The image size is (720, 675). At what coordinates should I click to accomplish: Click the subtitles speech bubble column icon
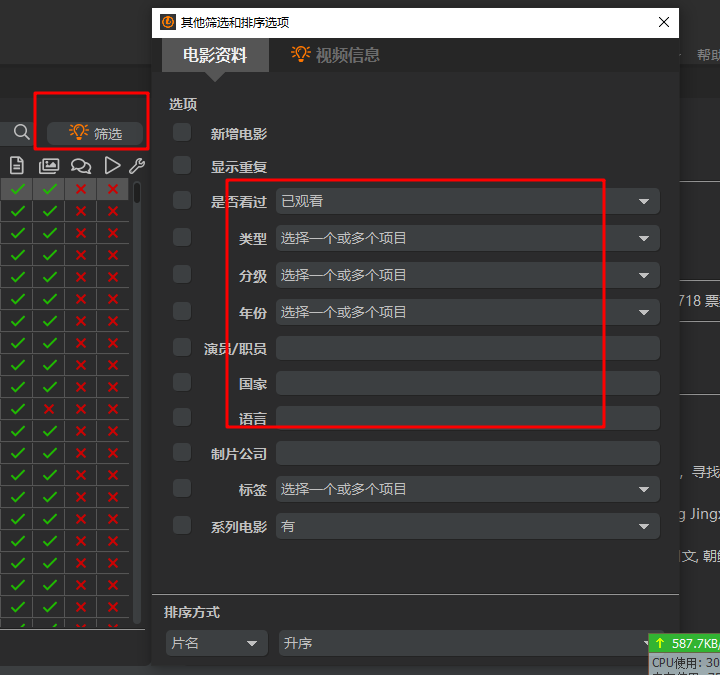[81, 165]
